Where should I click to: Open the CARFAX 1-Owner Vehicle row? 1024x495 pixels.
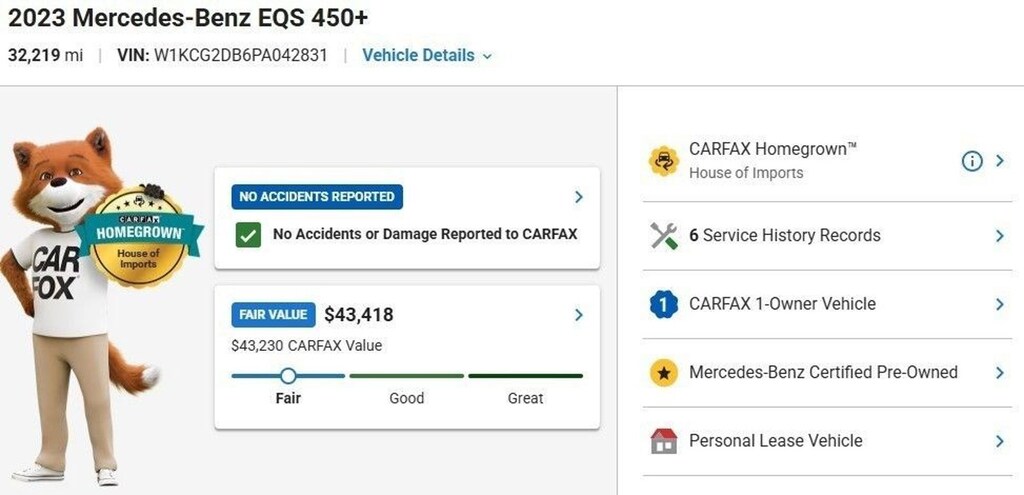[826, 304]
